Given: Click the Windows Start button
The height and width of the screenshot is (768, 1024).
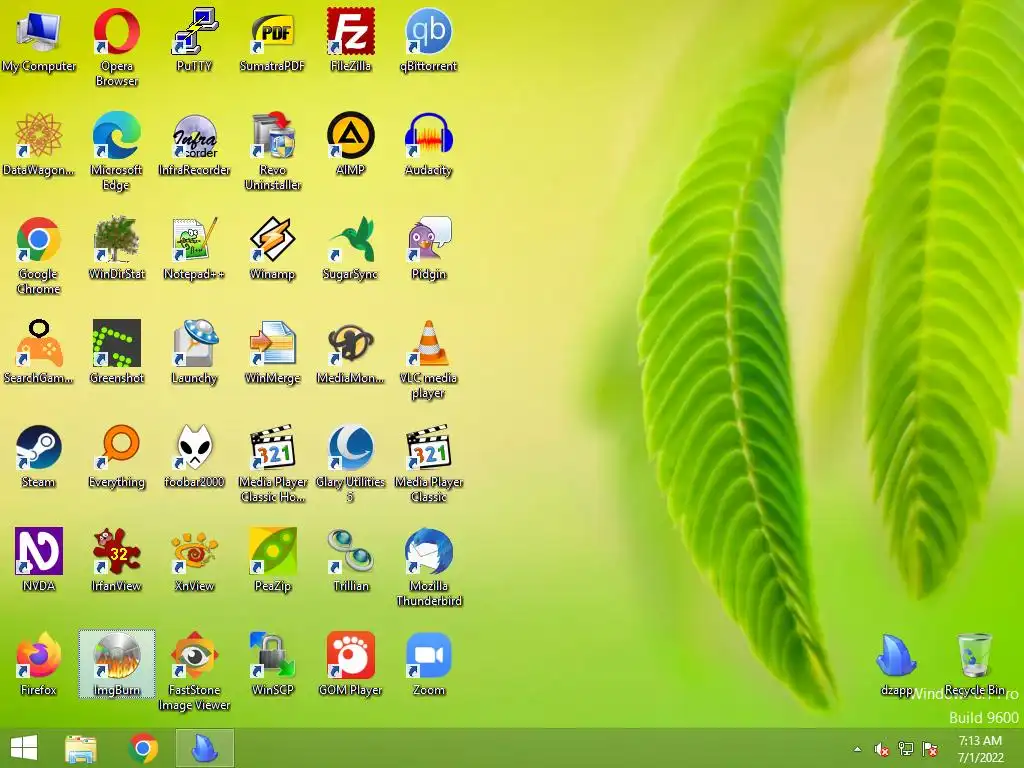Looking at the screenshot, I should tap(24, 748).
